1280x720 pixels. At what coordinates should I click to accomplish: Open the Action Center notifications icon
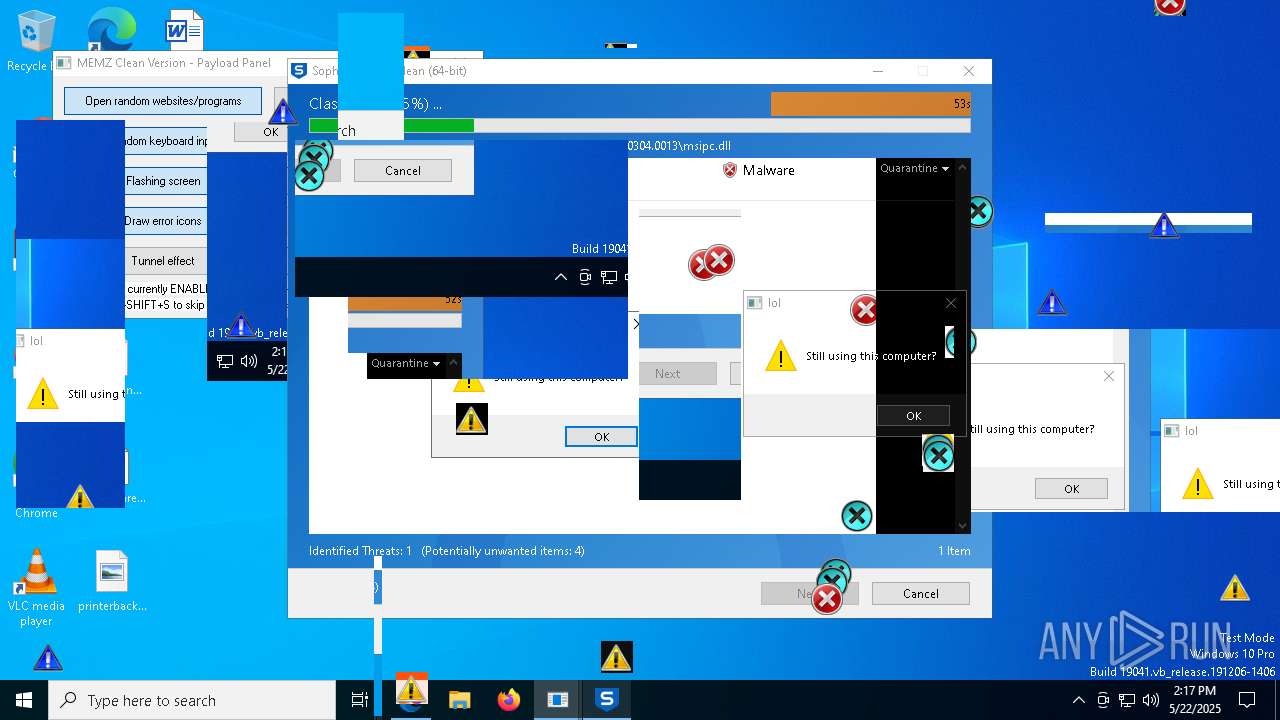click(1247, 700)
